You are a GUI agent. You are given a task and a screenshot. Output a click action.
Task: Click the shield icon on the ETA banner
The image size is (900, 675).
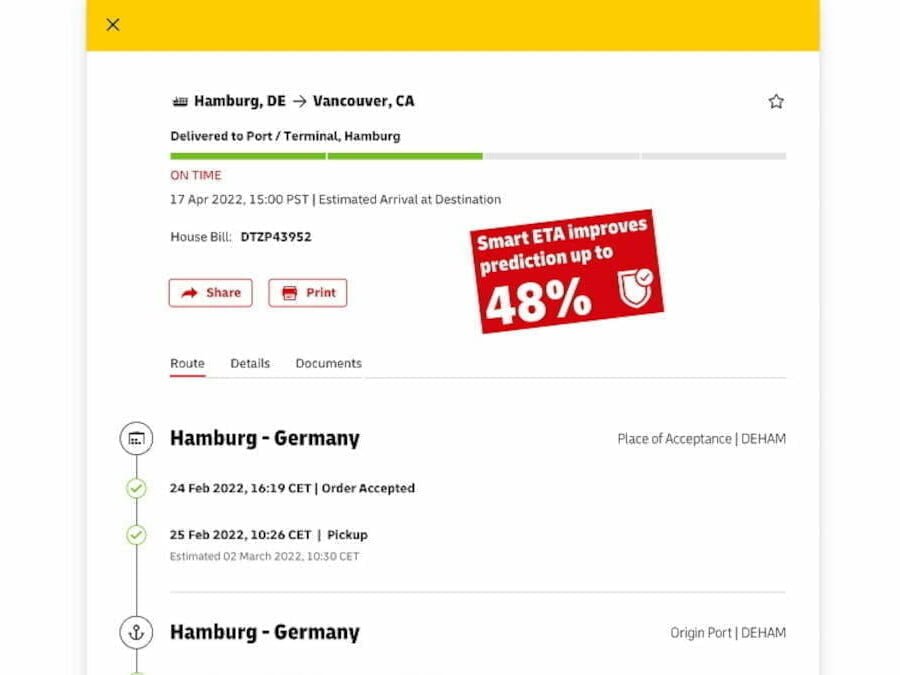635,288
